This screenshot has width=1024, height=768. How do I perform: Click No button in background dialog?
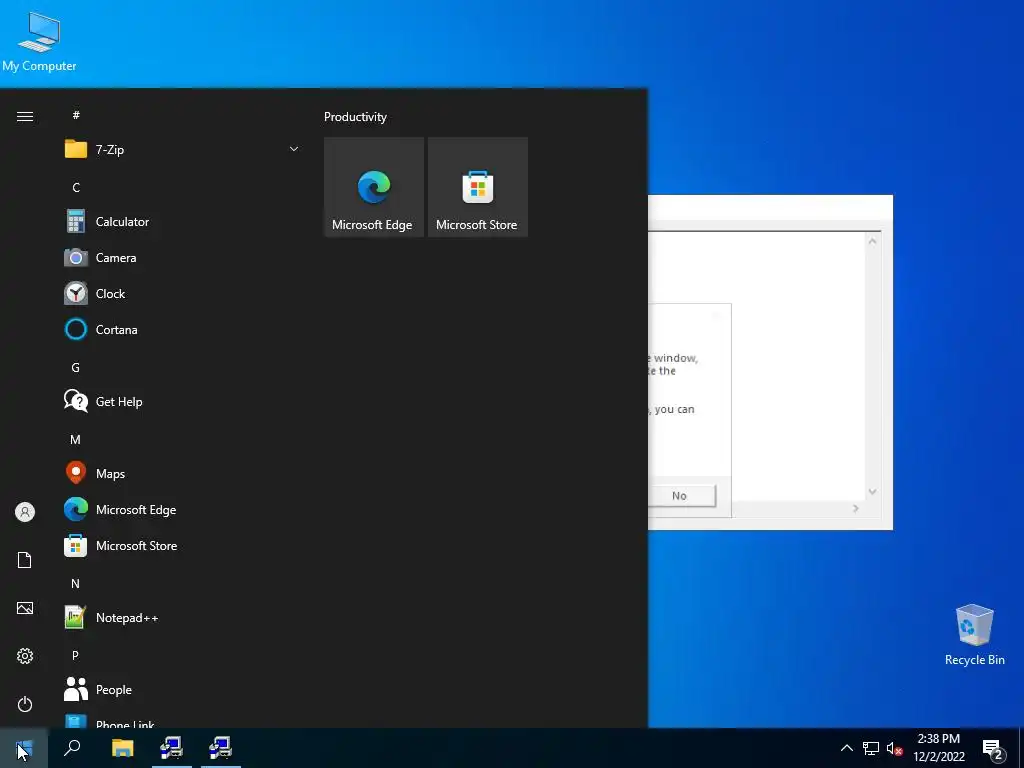click(679, 496)
